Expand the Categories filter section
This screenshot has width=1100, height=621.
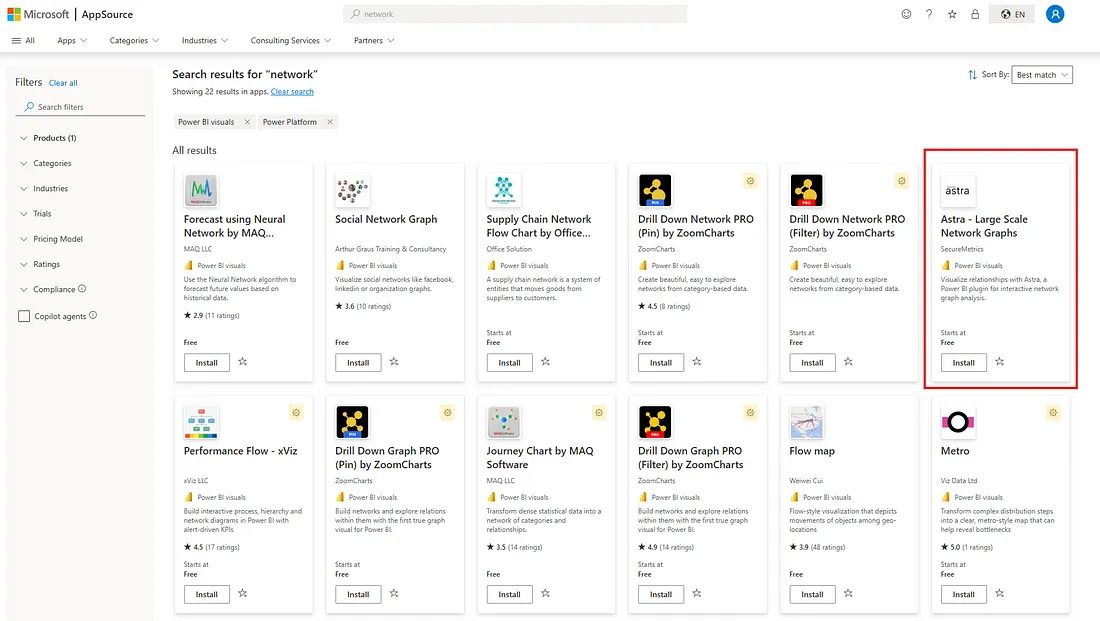pos(46,163)
